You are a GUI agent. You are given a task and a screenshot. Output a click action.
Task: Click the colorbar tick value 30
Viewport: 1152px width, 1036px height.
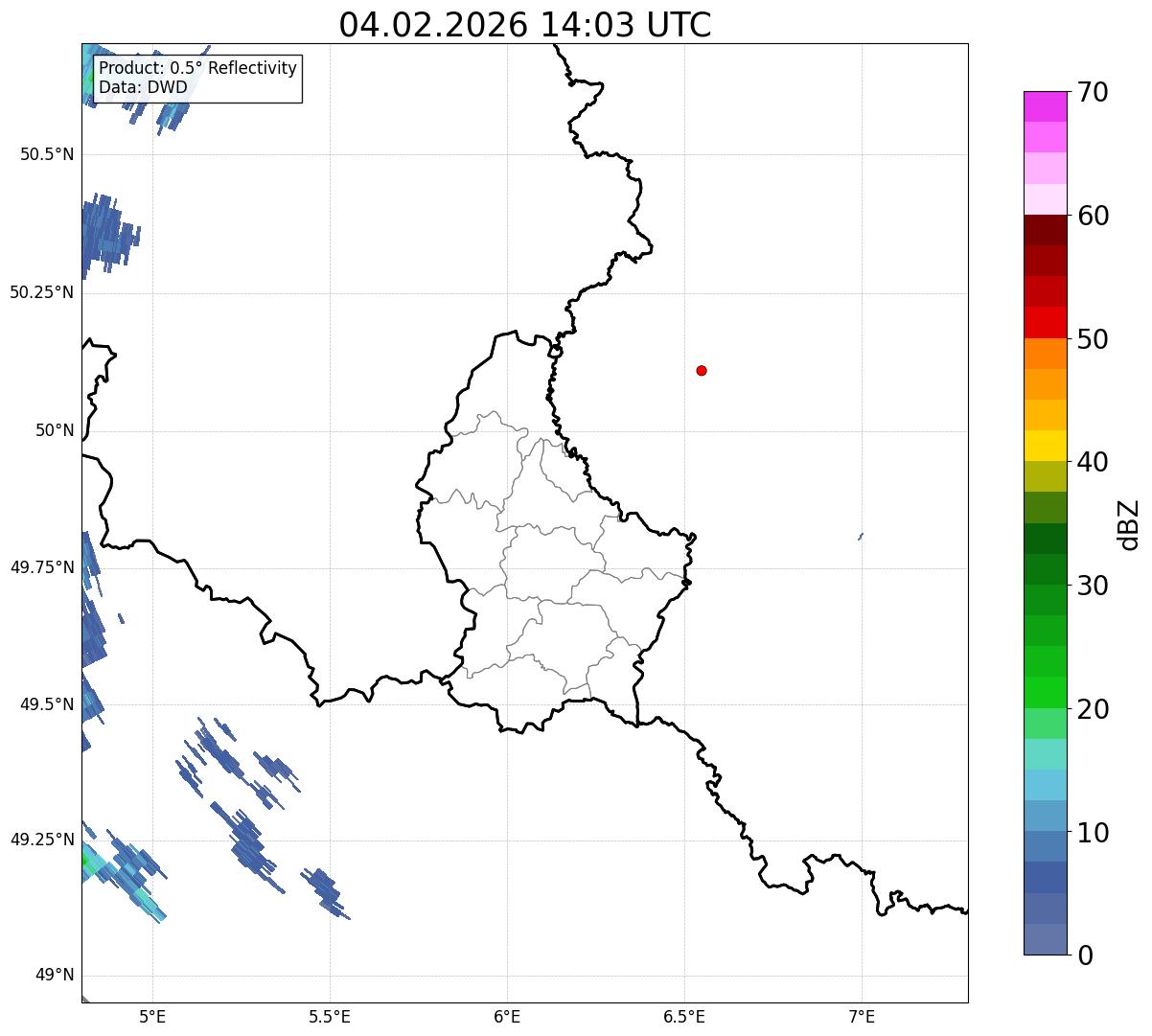coord(1093,586)
